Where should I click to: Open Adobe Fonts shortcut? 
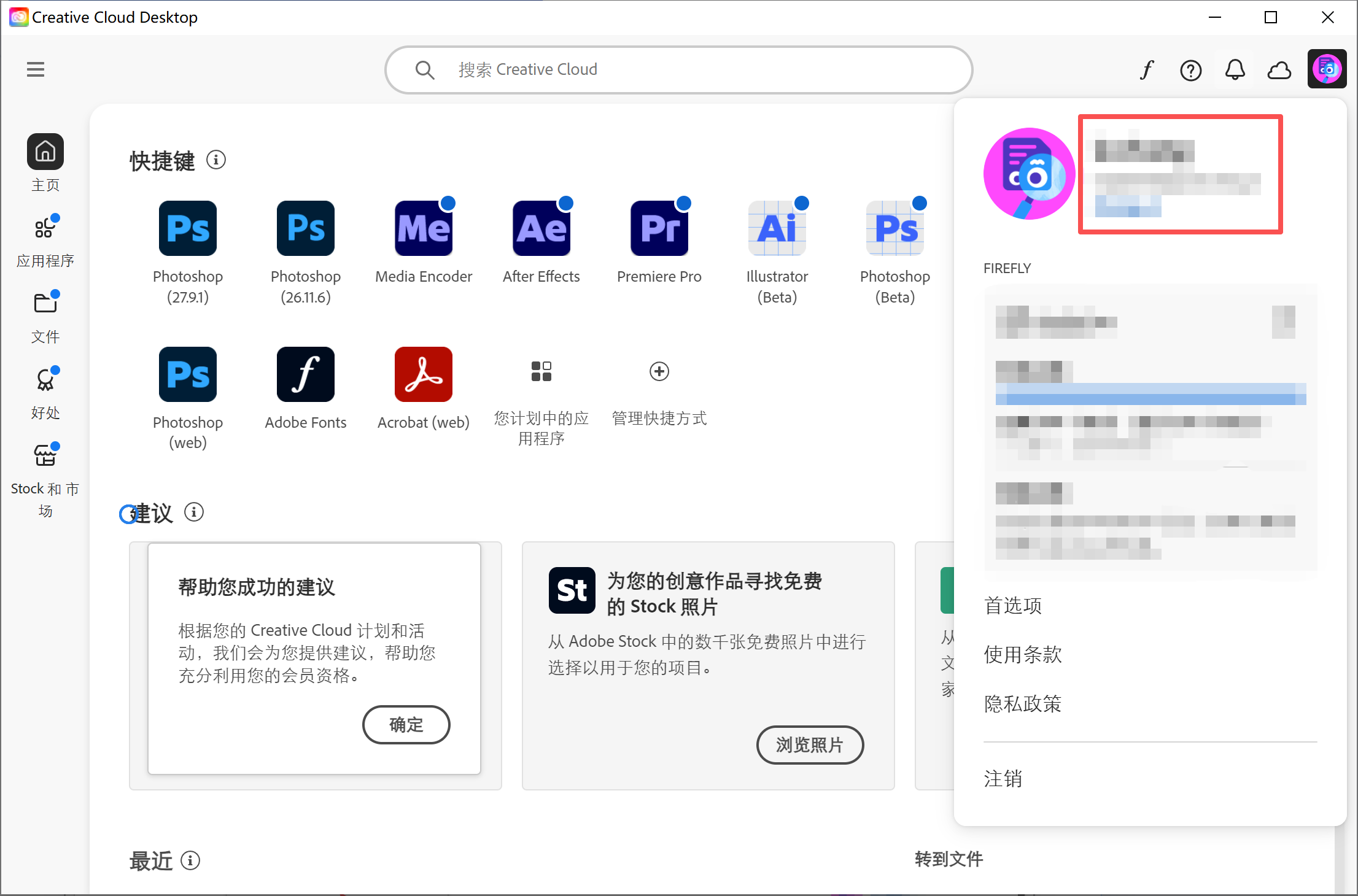pos(306,374)
